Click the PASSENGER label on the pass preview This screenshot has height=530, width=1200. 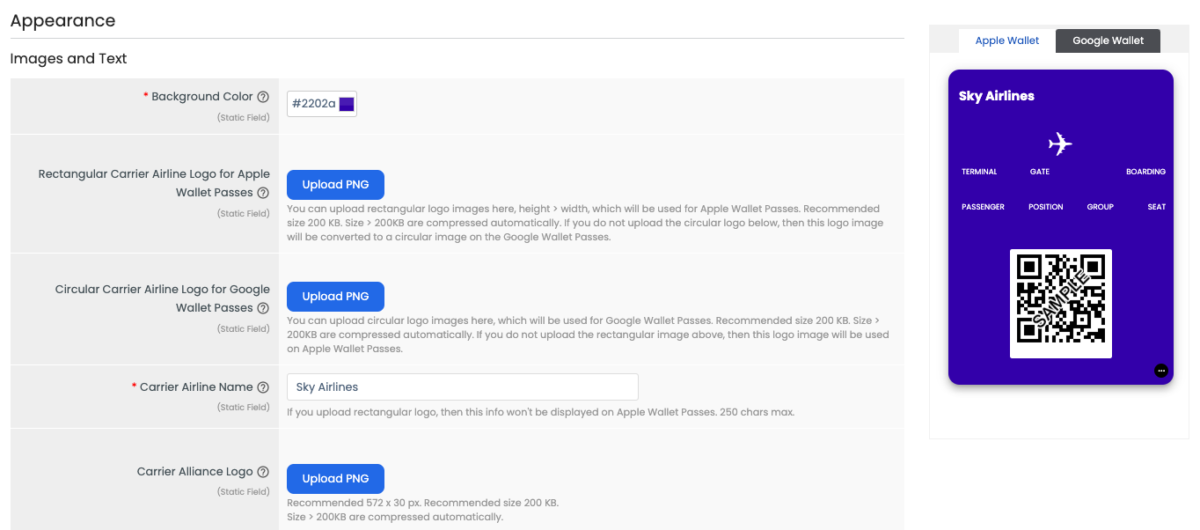983,207
